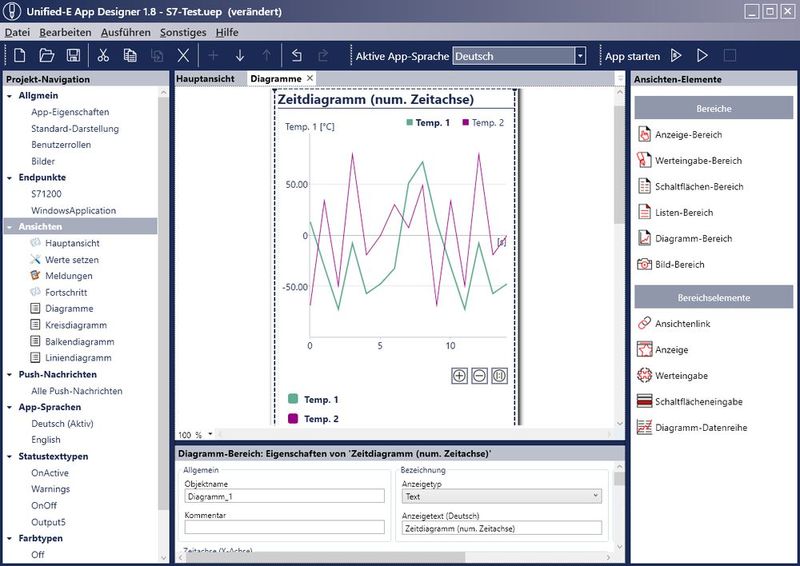Click the new project icon in toolbar
This screenshot has width=800, height=566.
pyautogui.click(x=19, y=56)
